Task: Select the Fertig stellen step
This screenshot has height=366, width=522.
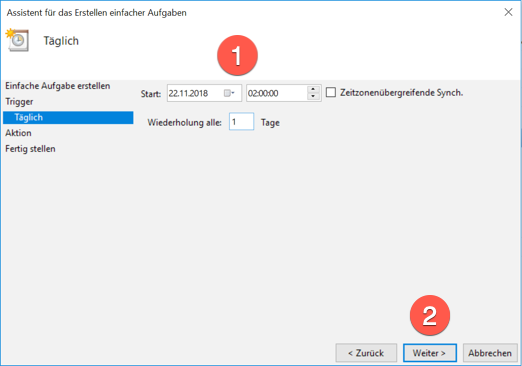Action: point(30,149)
